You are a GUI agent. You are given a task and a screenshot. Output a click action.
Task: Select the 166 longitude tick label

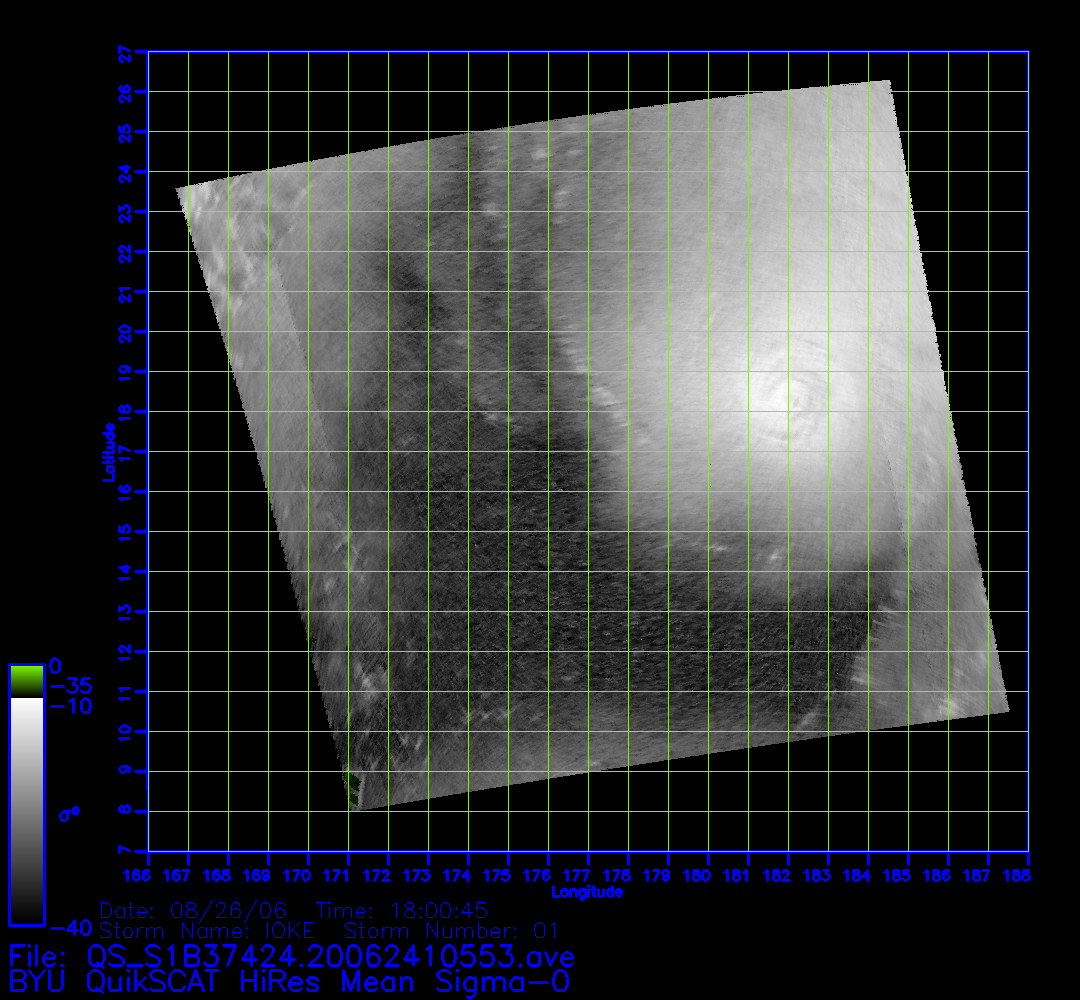148,876
